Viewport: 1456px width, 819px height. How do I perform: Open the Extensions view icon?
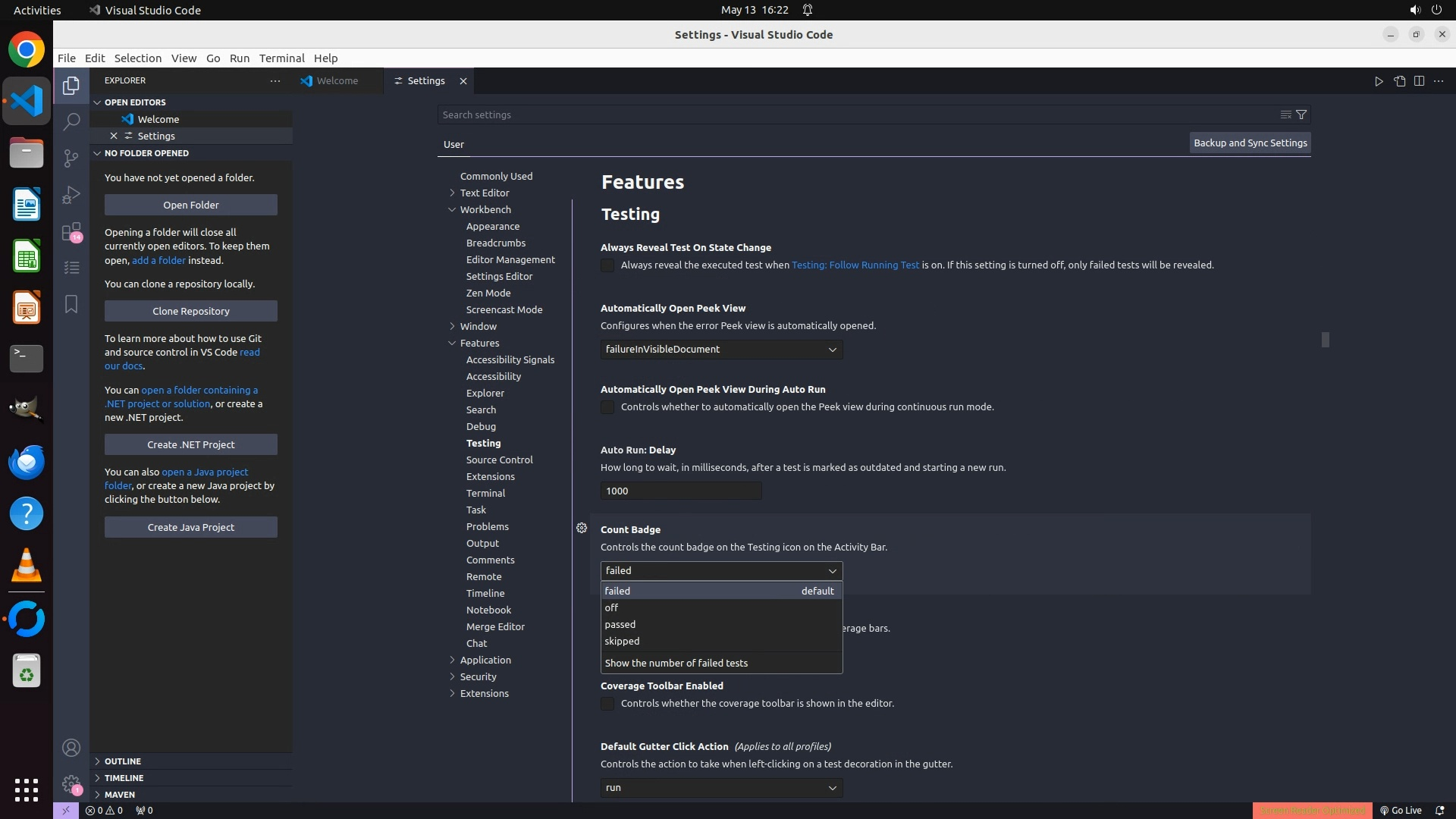click(x=71, y=231)
